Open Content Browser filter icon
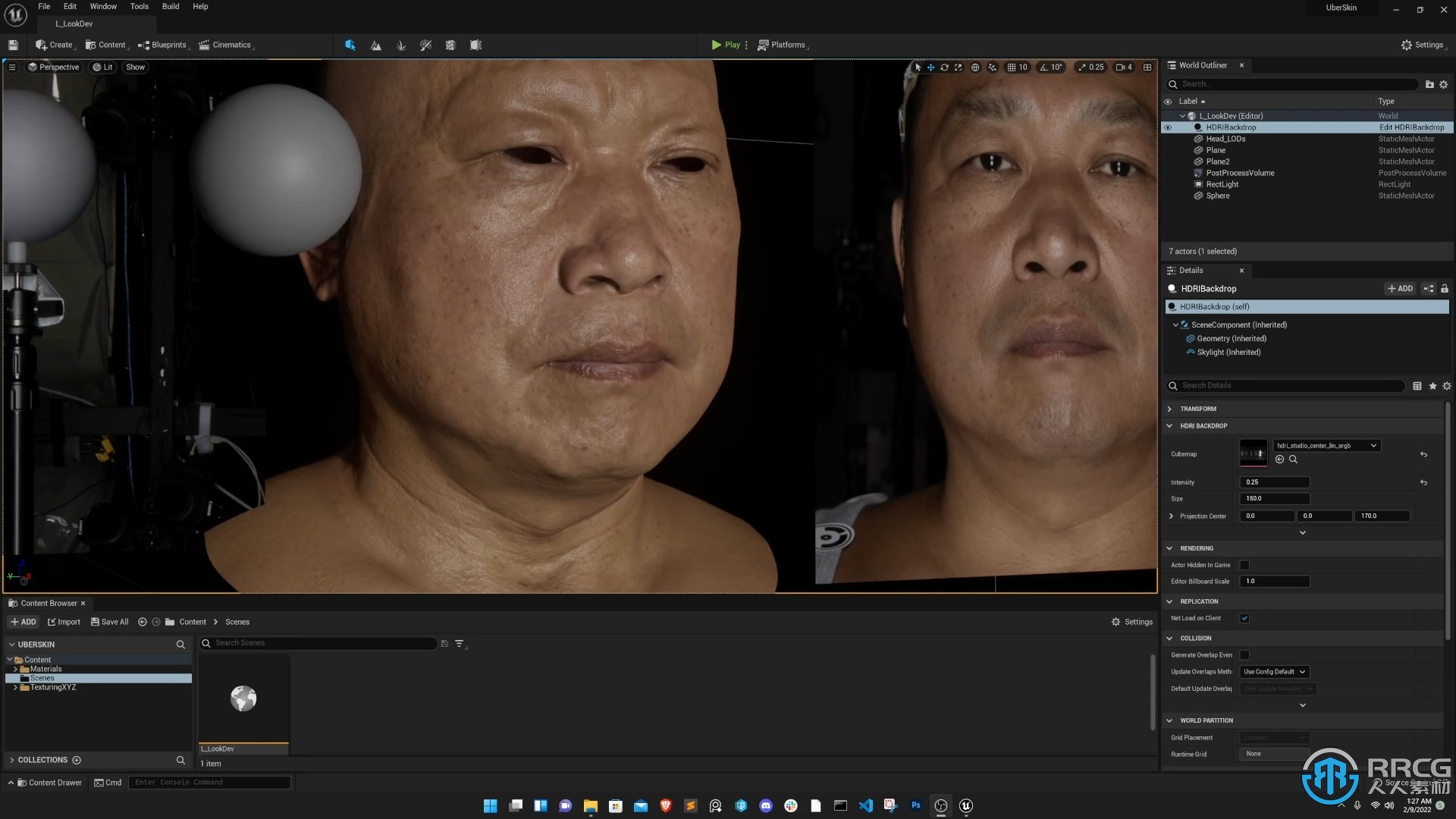The image size is (1456, 819). click(460, 644)
